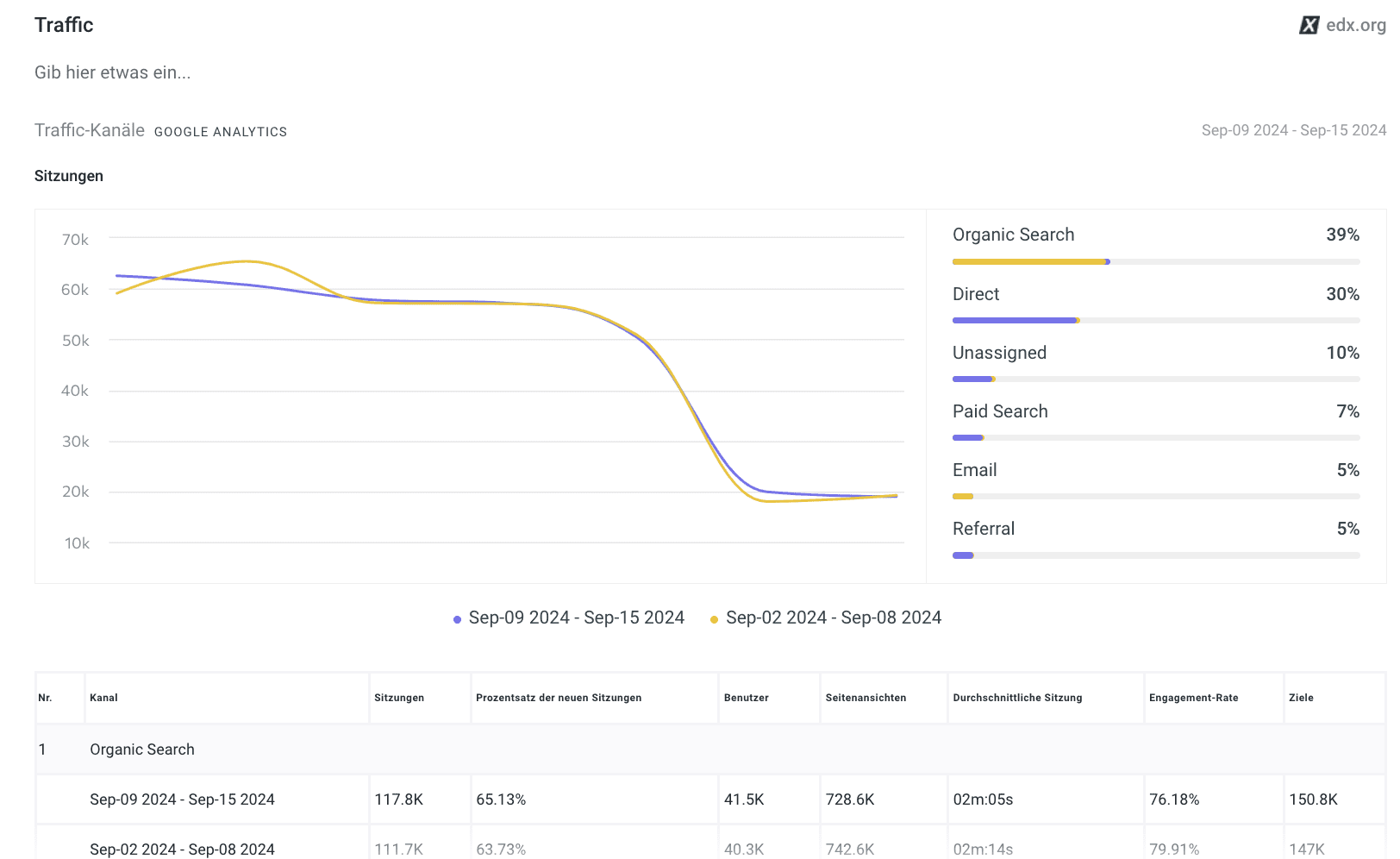Click the Organic Search row in the table
The height and width of the screenshot is (859, 1400).
pyautogui.click(x=710, y=749)
